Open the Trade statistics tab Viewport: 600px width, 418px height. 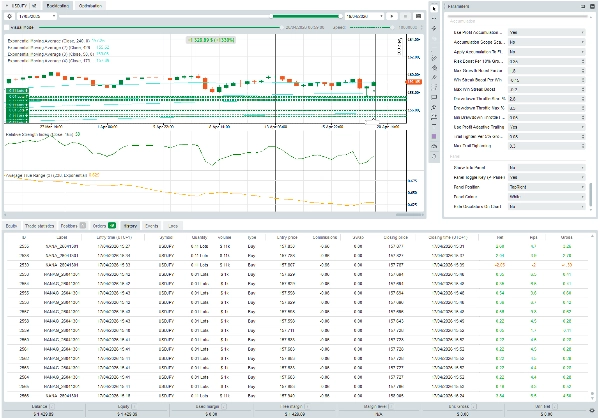pyautogui.click(x=40, y=227)
